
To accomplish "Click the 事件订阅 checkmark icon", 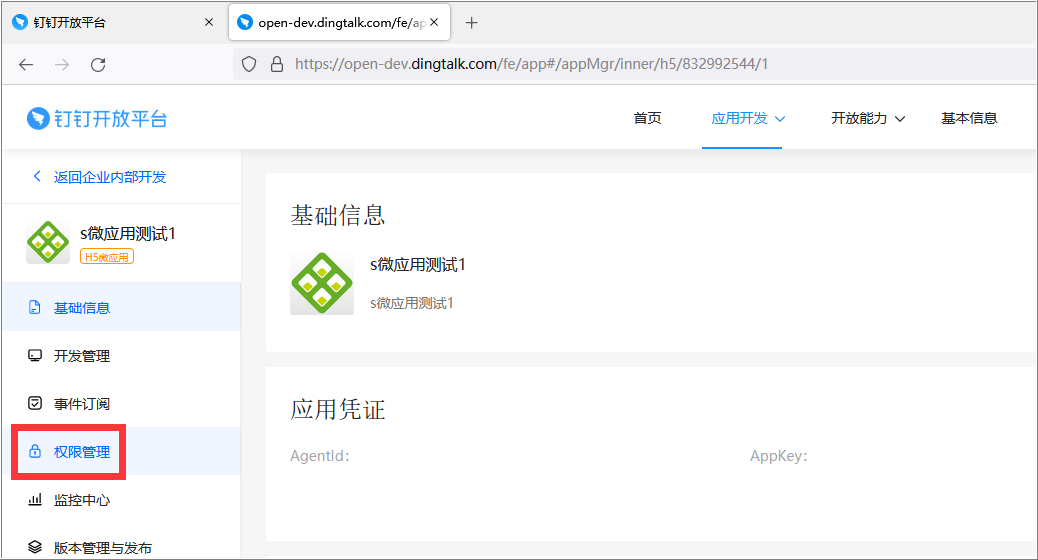I will (x=34, y=403).
